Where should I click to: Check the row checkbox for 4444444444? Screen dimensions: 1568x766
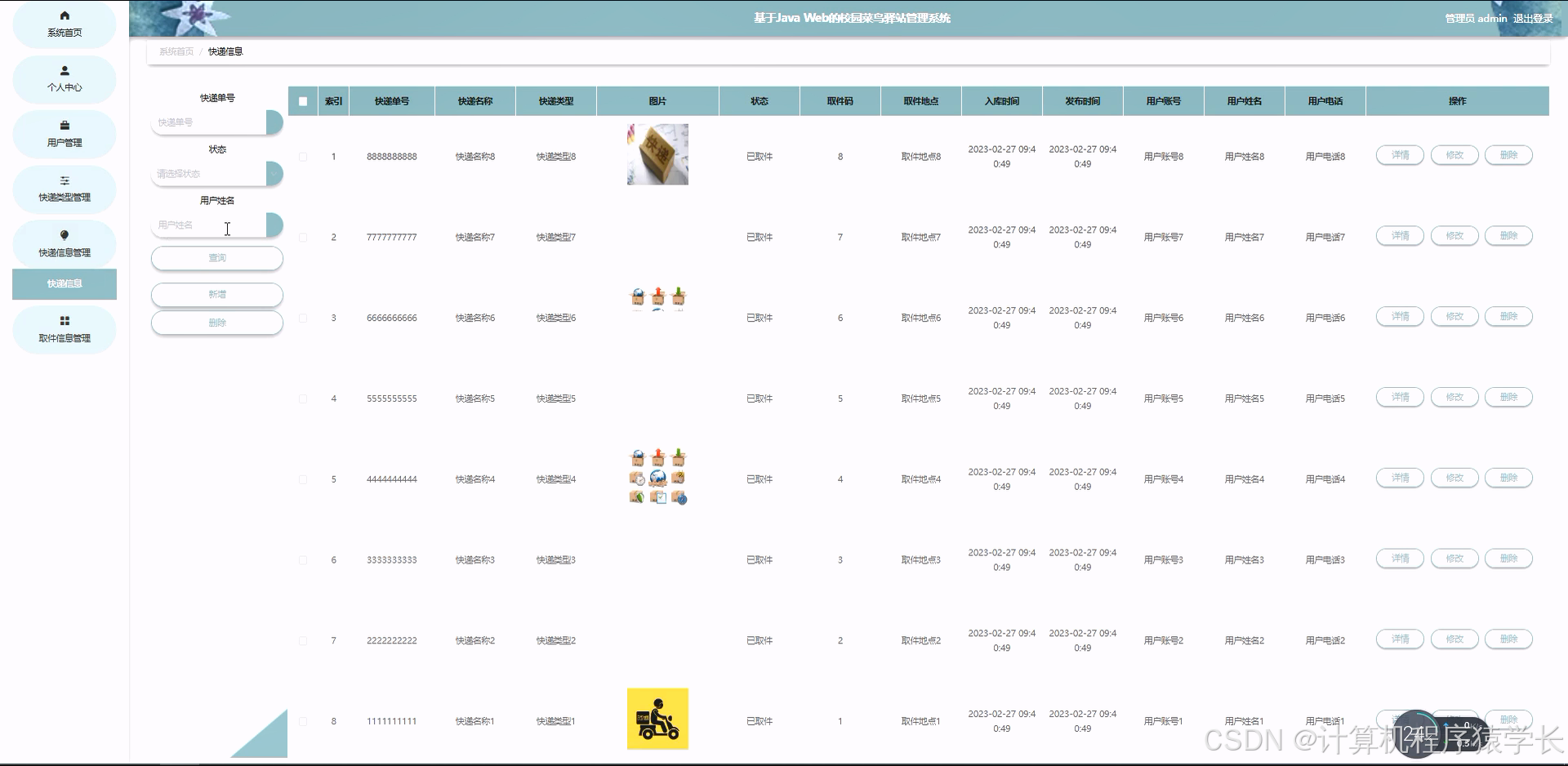coord(303,480)
